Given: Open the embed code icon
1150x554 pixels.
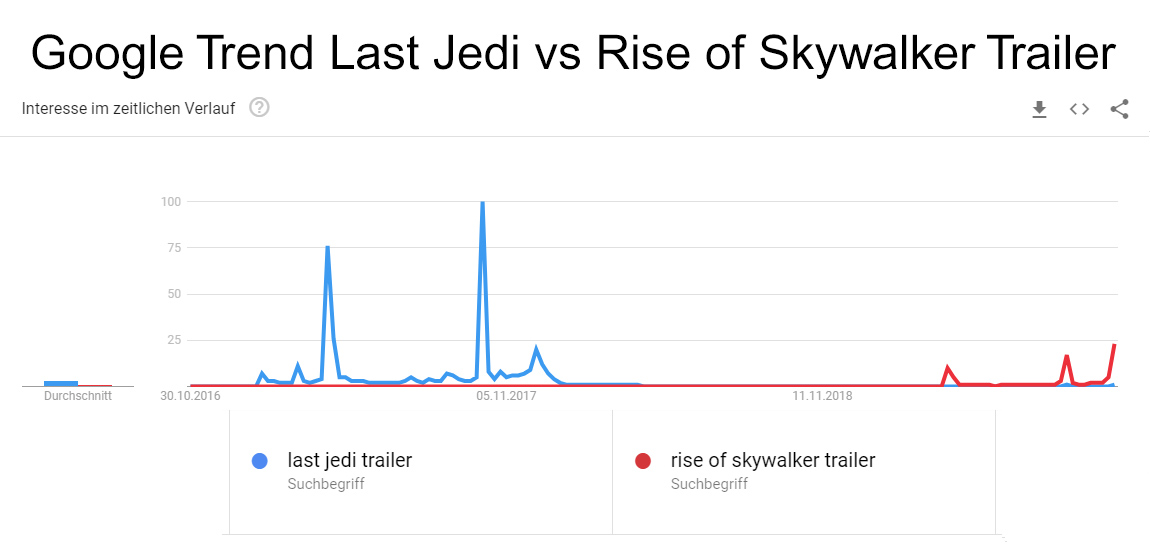Looking at the screenshot, I should click(1079, 109).
